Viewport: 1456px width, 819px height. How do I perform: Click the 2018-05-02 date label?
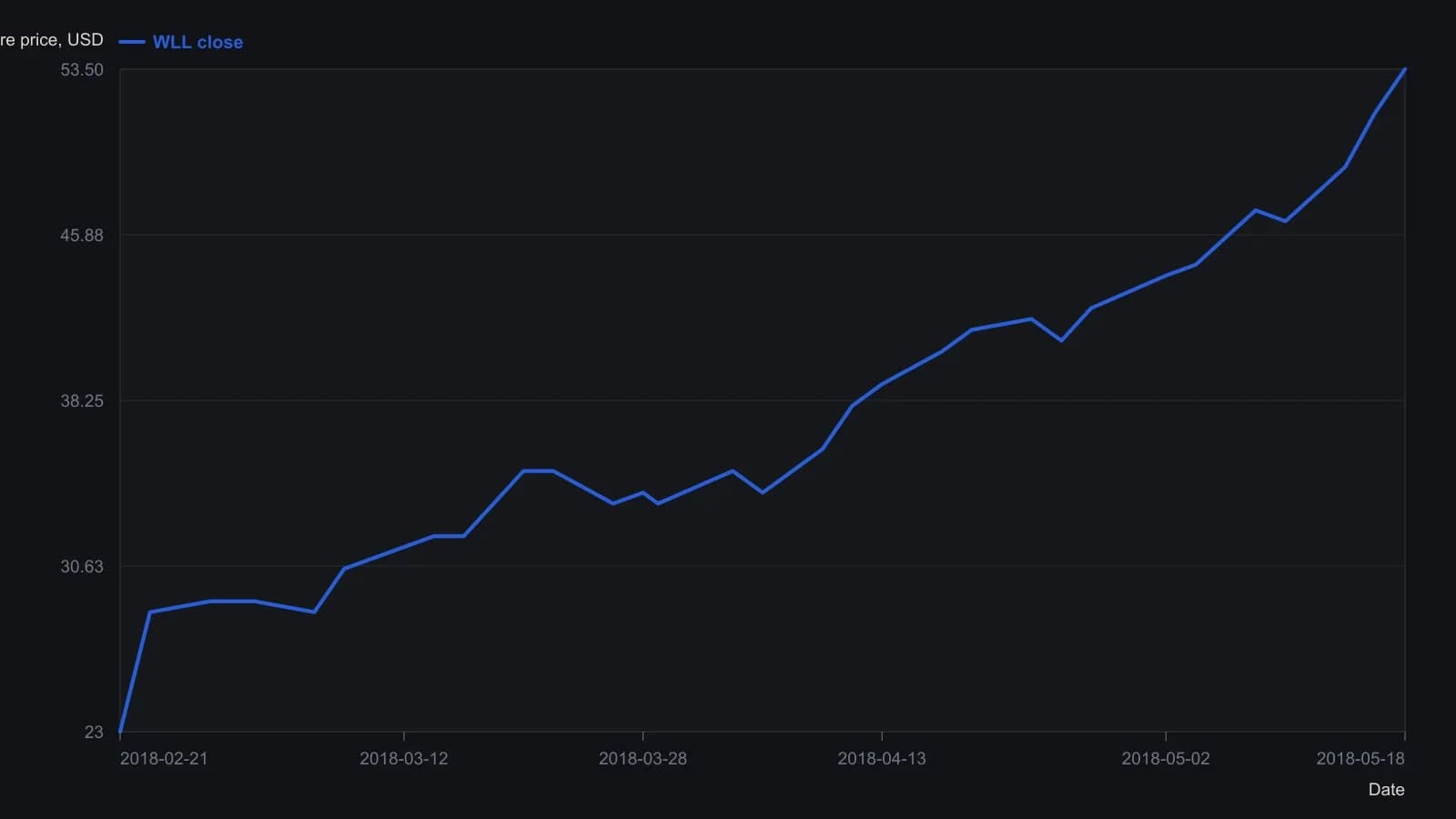1166,759
